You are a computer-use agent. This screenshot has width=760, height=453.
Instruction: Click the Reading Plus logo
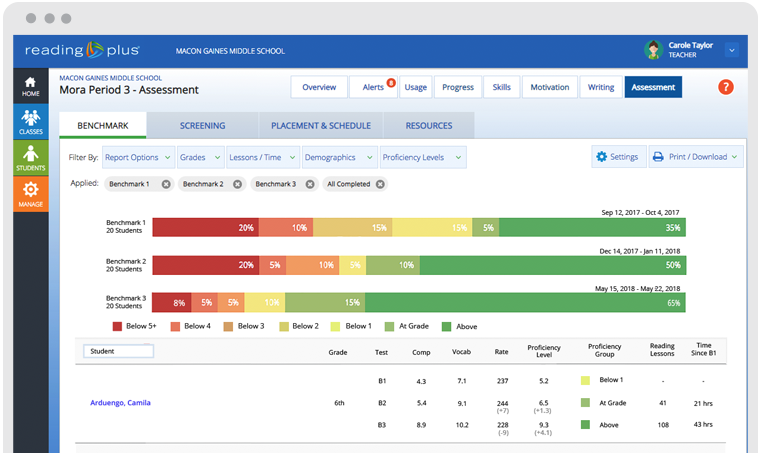[82, 50]
